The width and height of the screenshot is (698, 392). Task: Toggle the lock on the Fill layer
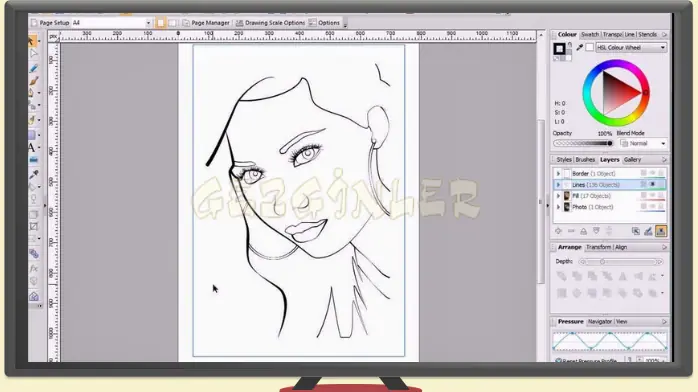tap(661, 195)
